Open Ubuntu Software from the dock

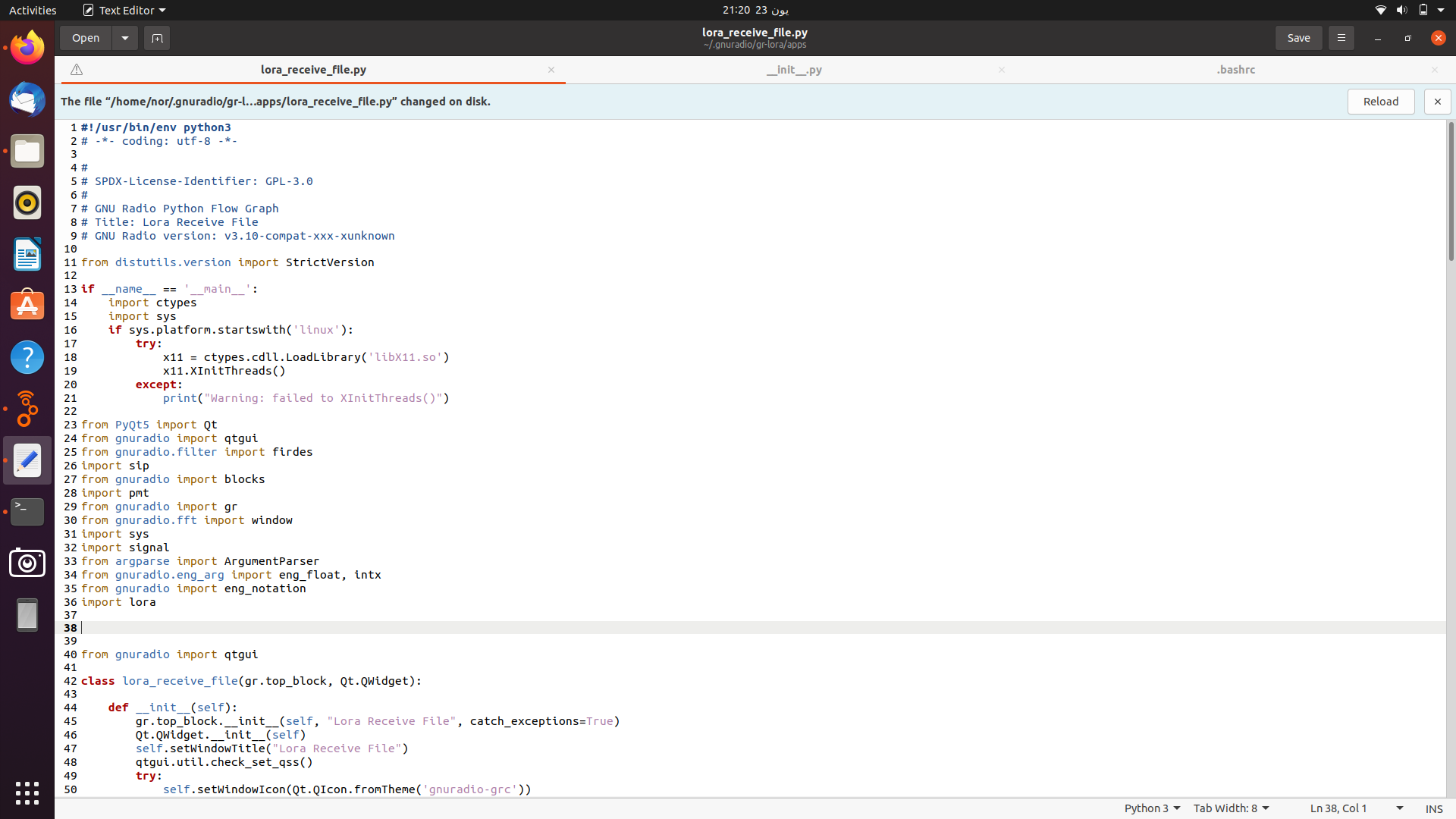click(x=27, y=305)
